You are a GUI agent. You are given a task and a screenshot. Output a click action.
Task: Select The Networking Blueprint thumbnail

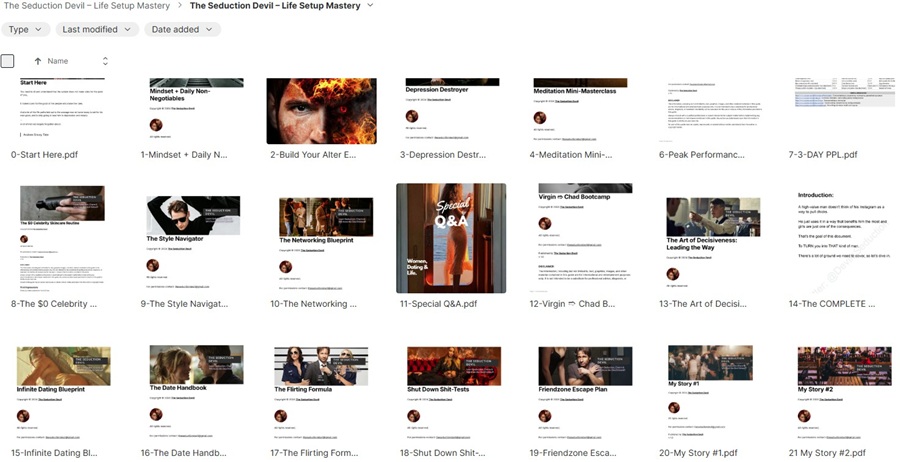(321, 238)
